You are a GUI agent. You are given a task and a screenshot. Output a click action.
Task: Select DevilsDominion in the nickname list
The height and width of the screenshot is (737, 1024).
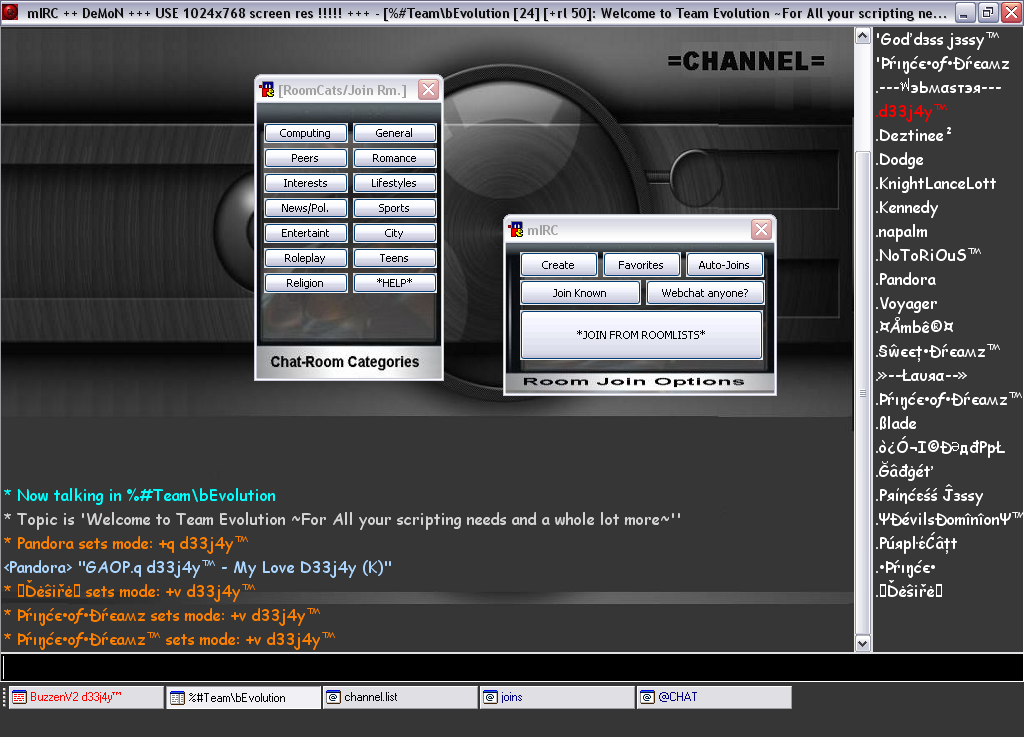950,520
